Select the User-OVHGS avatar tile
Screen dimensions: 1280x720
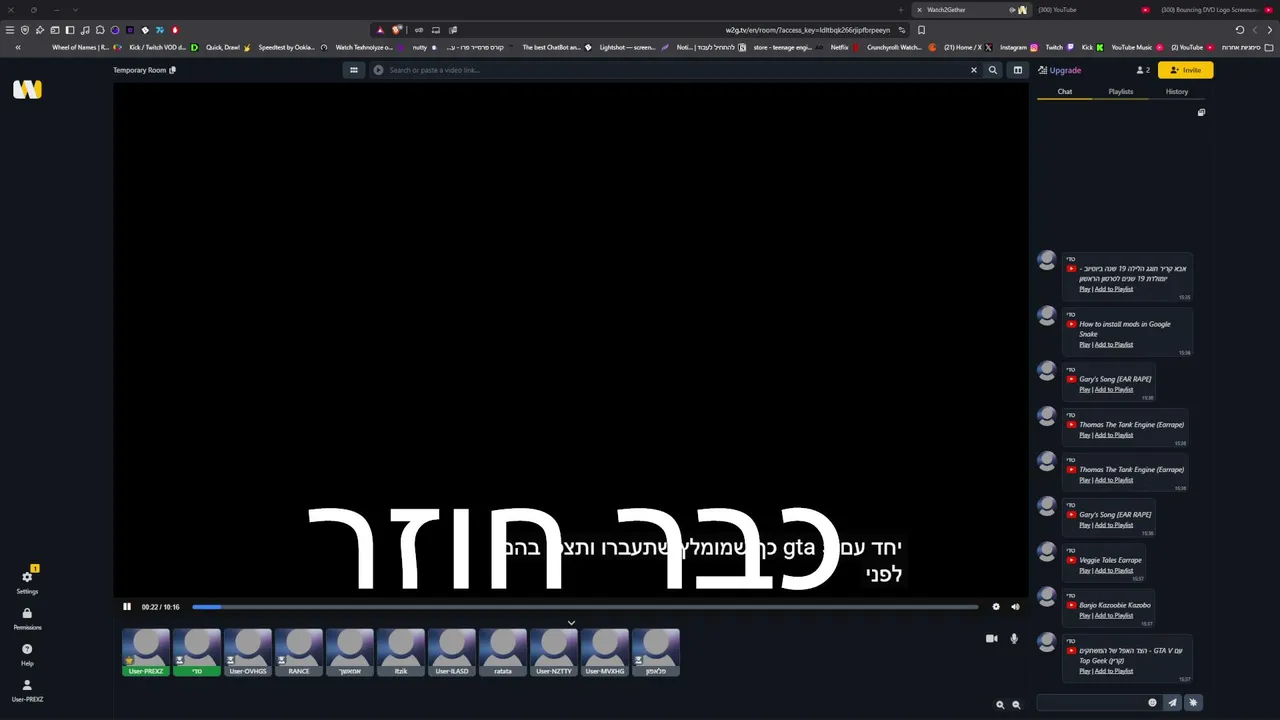pos(248,652)
